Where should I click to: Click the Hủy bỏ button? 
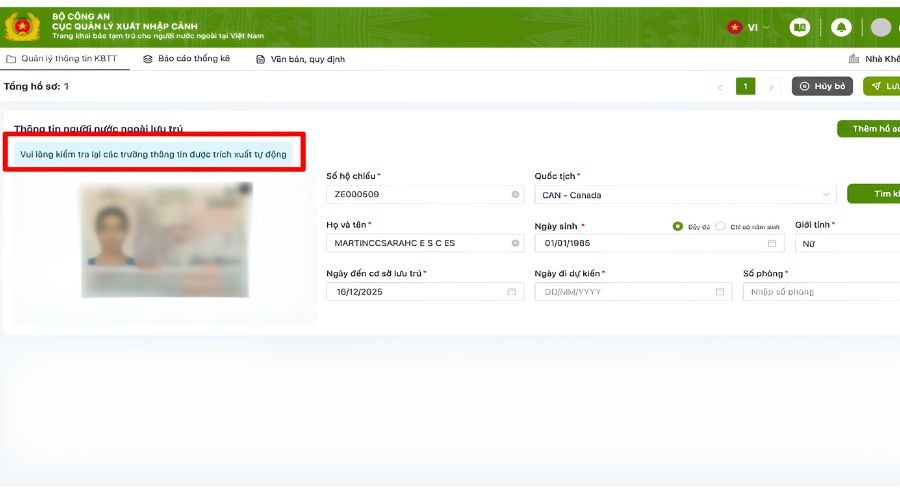coord(822,86)
